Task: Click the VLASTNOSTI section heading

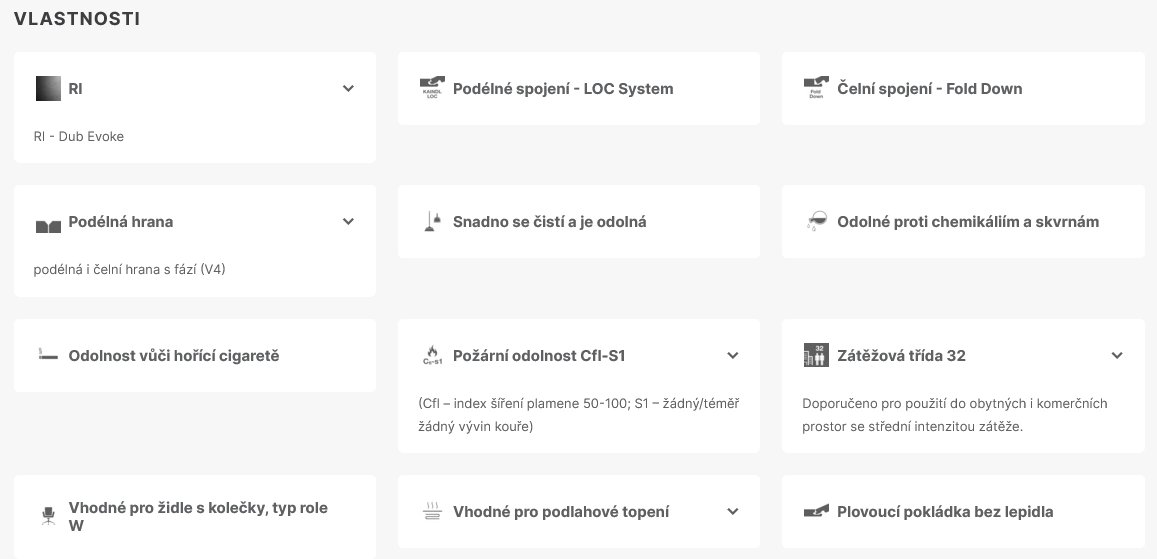Action: click(77, 18)
